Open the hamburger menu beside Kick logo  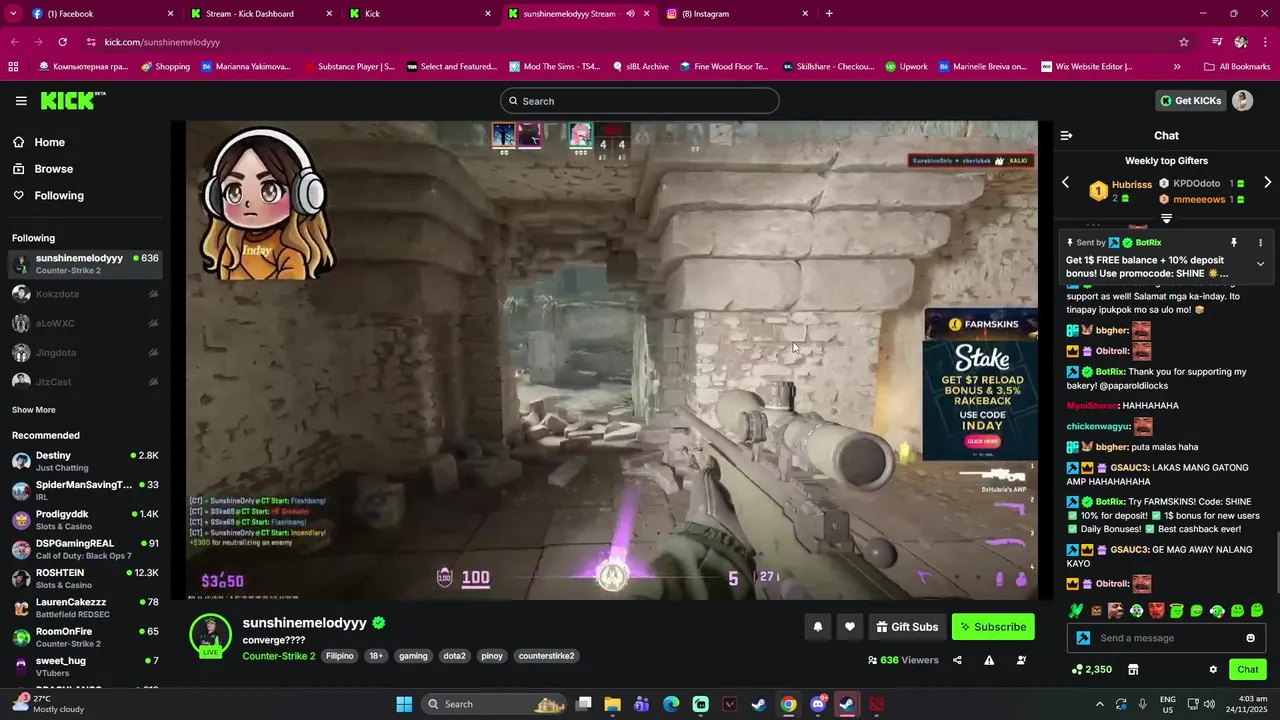21,101
